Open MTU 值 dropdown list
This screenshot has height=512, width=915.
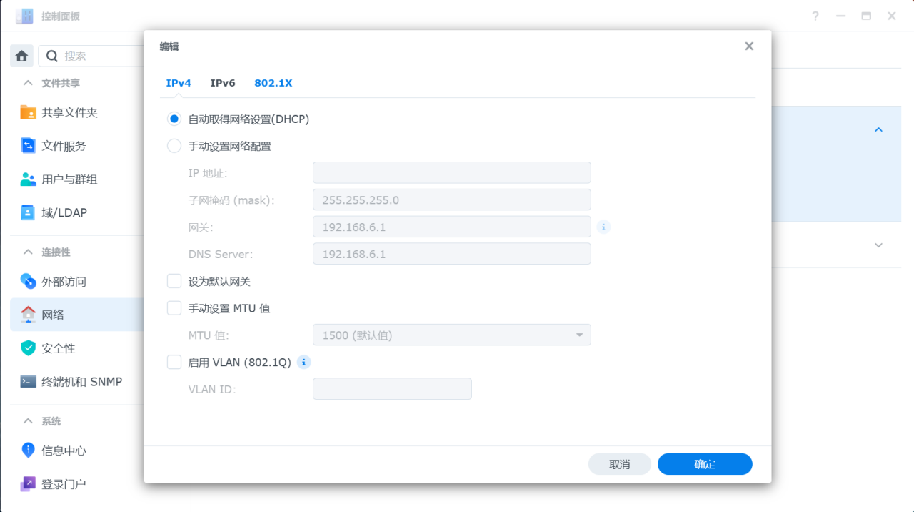[452, 335]
